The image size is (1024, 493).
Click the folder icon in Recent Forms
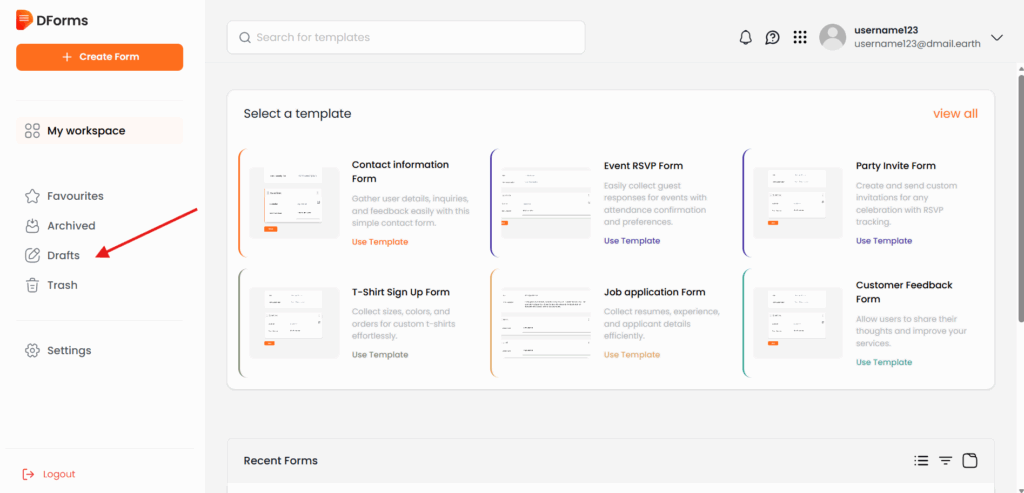click(969, 461)
